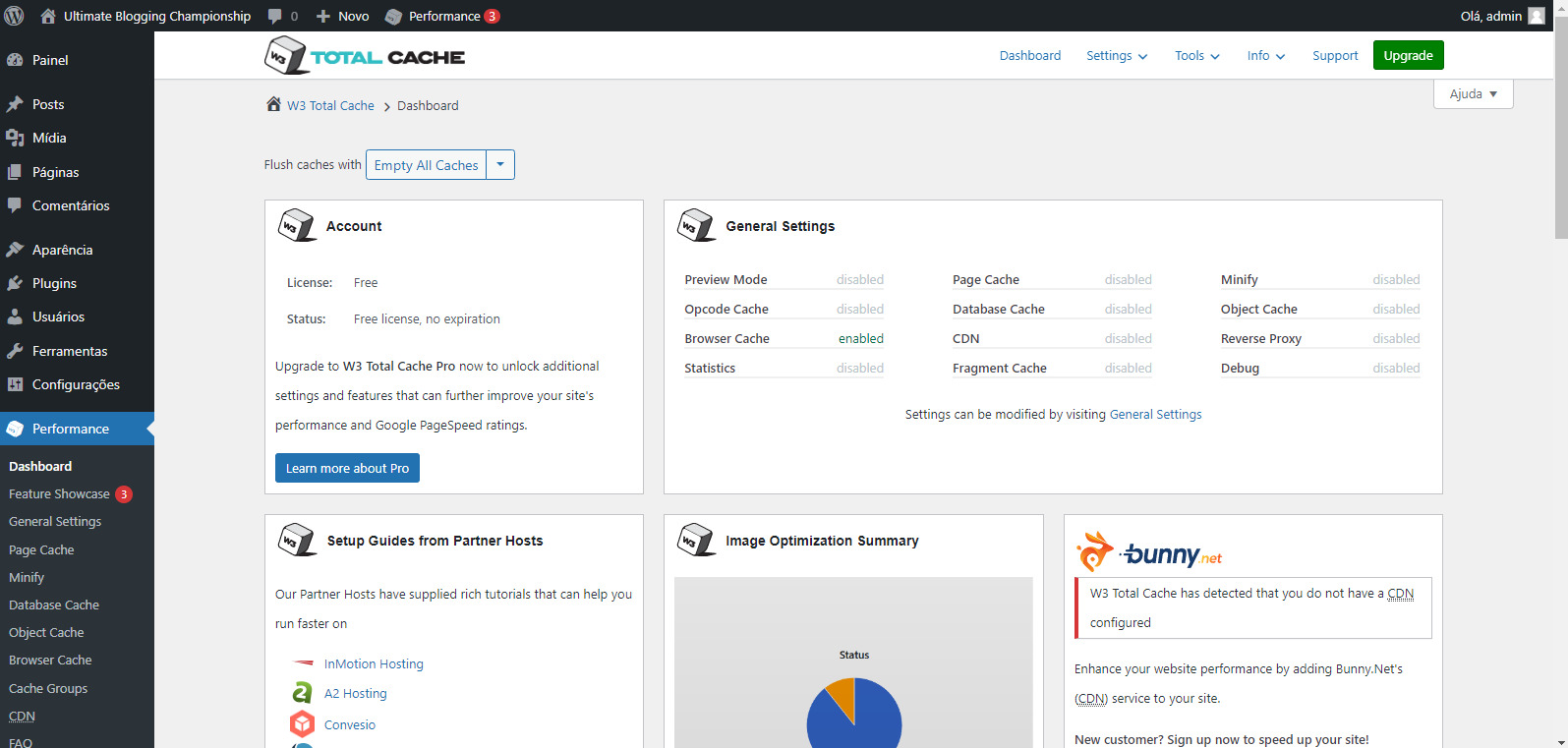Click the Performance cube icon in admin bar
Screen dimensions: 1568x748
click(393, 16)
